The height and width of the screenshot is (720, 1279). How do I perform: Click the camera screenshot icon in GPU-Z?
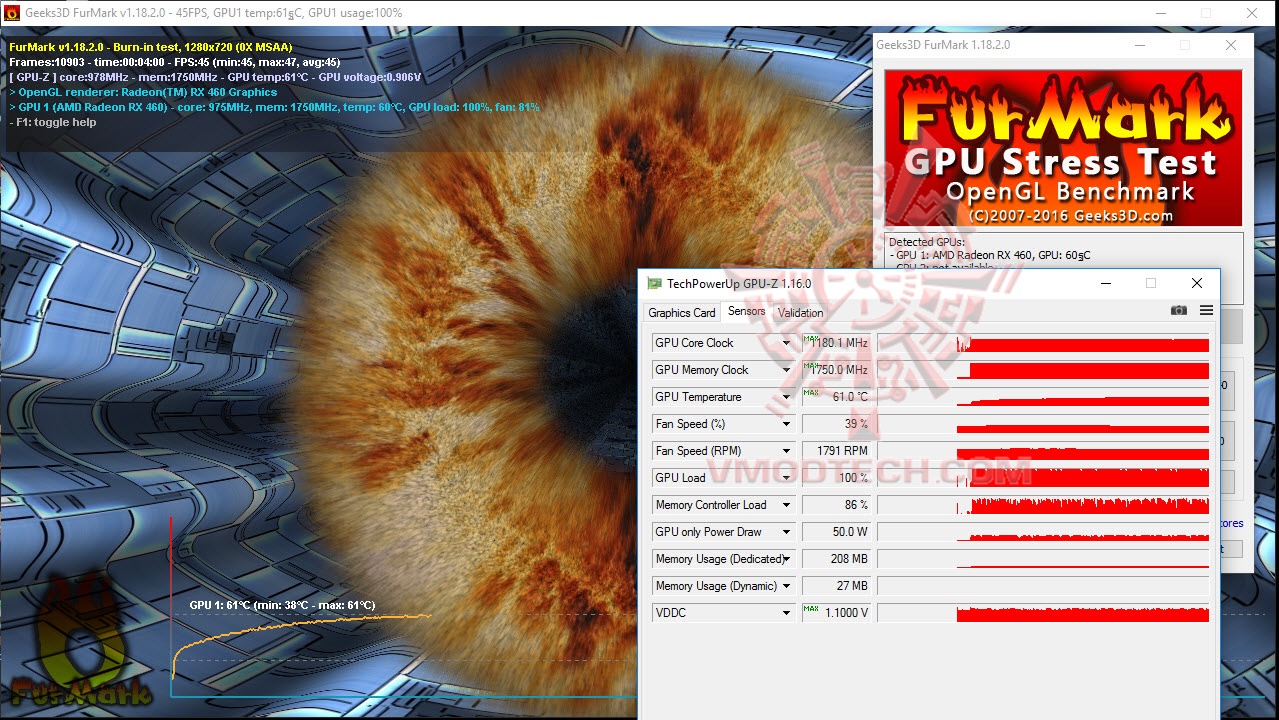[x=1179, y=311]
